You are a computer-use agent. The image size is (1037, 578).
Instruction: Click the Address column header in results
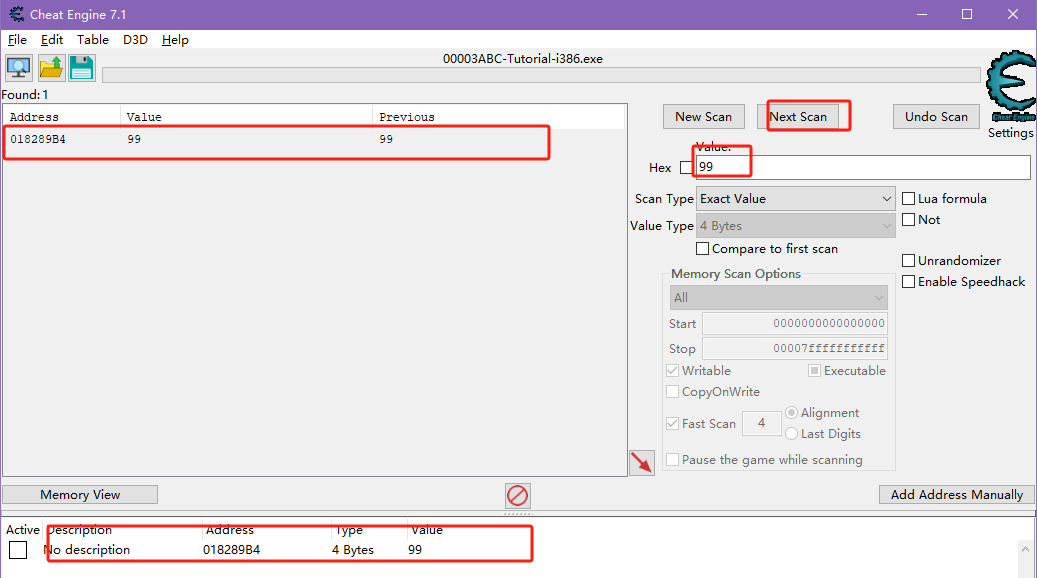click(x=62, y=117)
